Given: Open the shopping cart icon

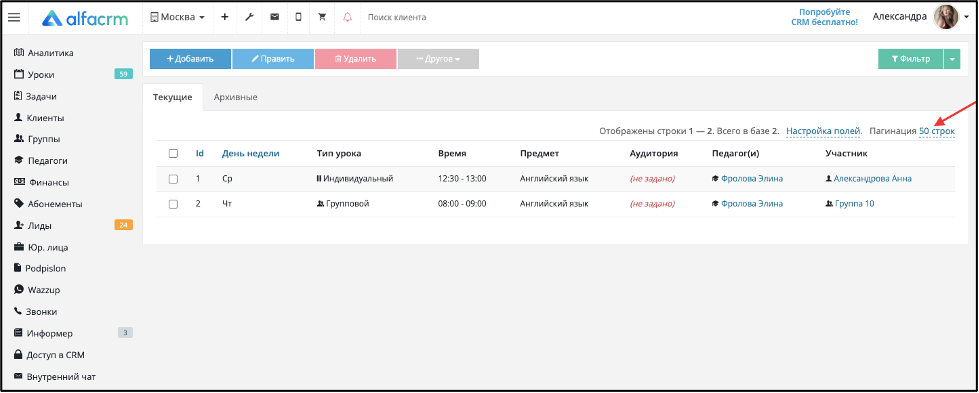Looking at the screenshot, I should 322,17.
